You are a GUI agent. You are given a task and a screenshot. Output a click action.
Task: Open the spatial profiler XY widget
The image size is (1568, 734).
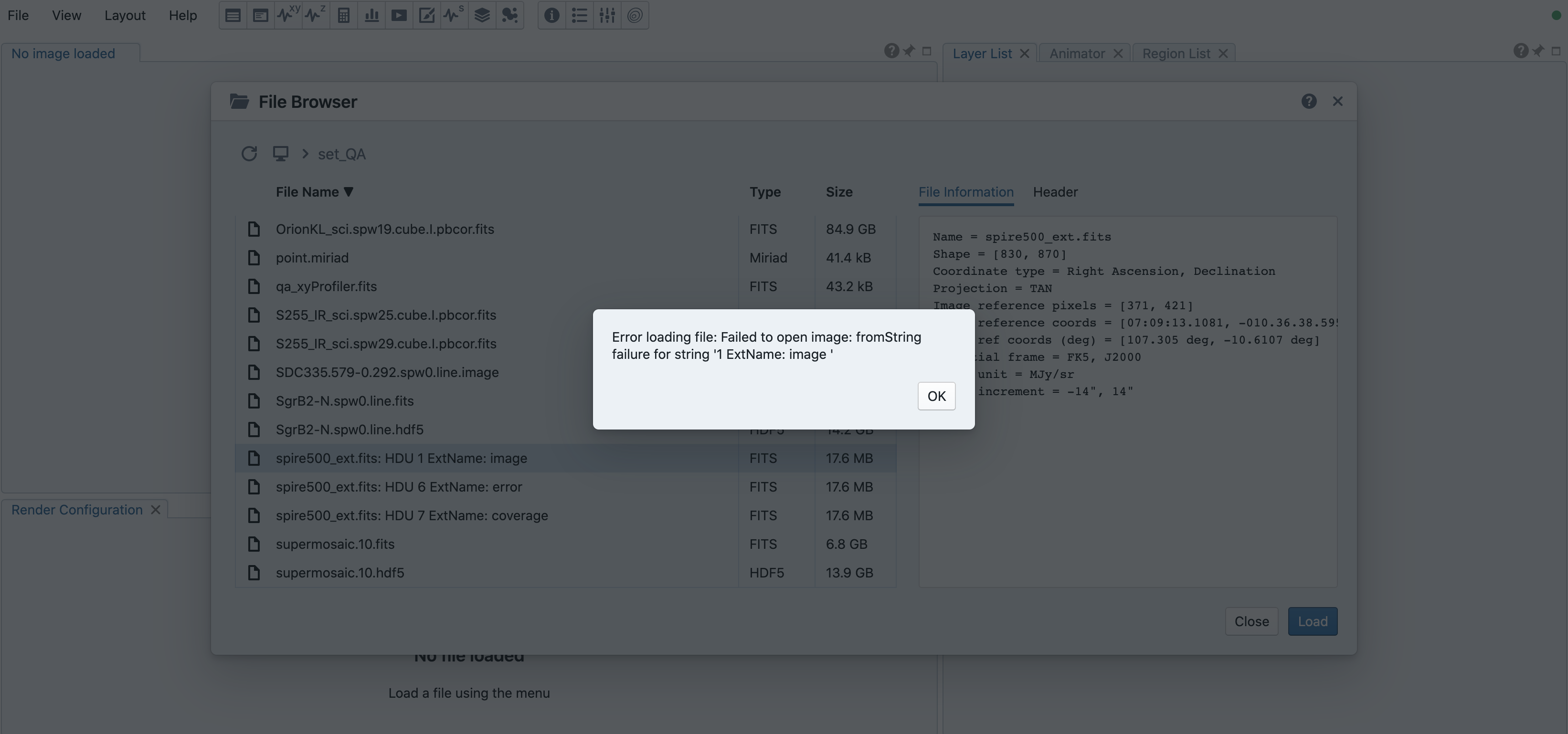coord(287,15)
